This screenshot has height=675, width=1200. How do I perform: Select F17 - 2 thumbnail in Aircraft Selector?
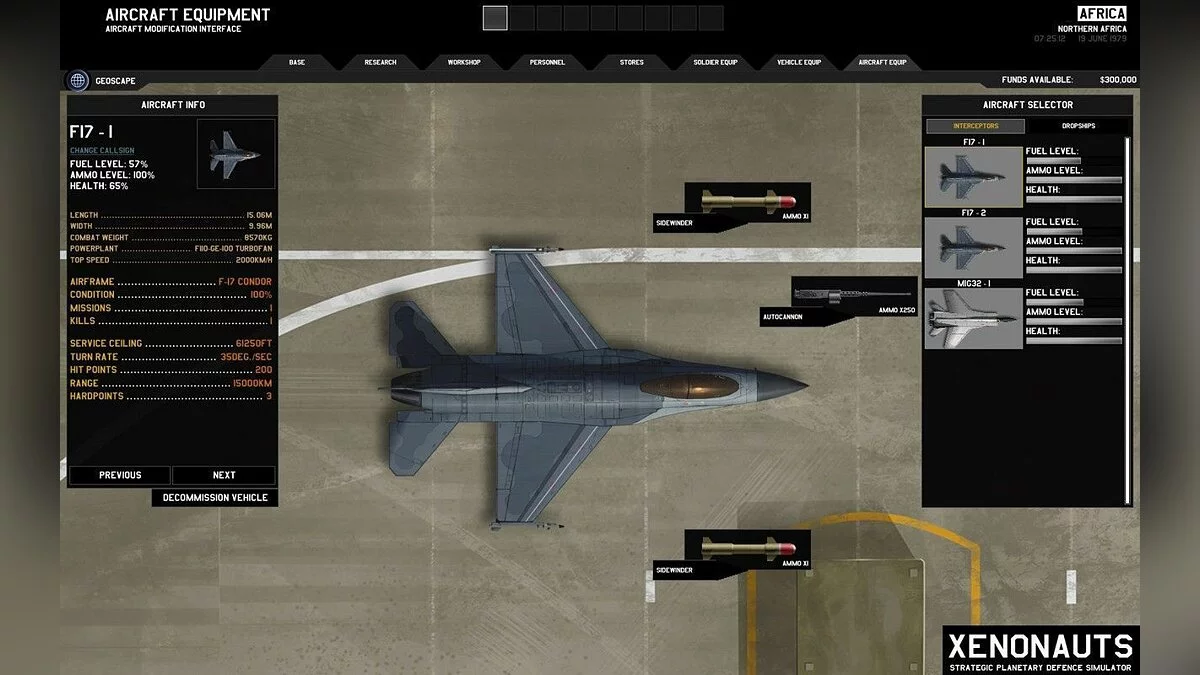(973, 247)
